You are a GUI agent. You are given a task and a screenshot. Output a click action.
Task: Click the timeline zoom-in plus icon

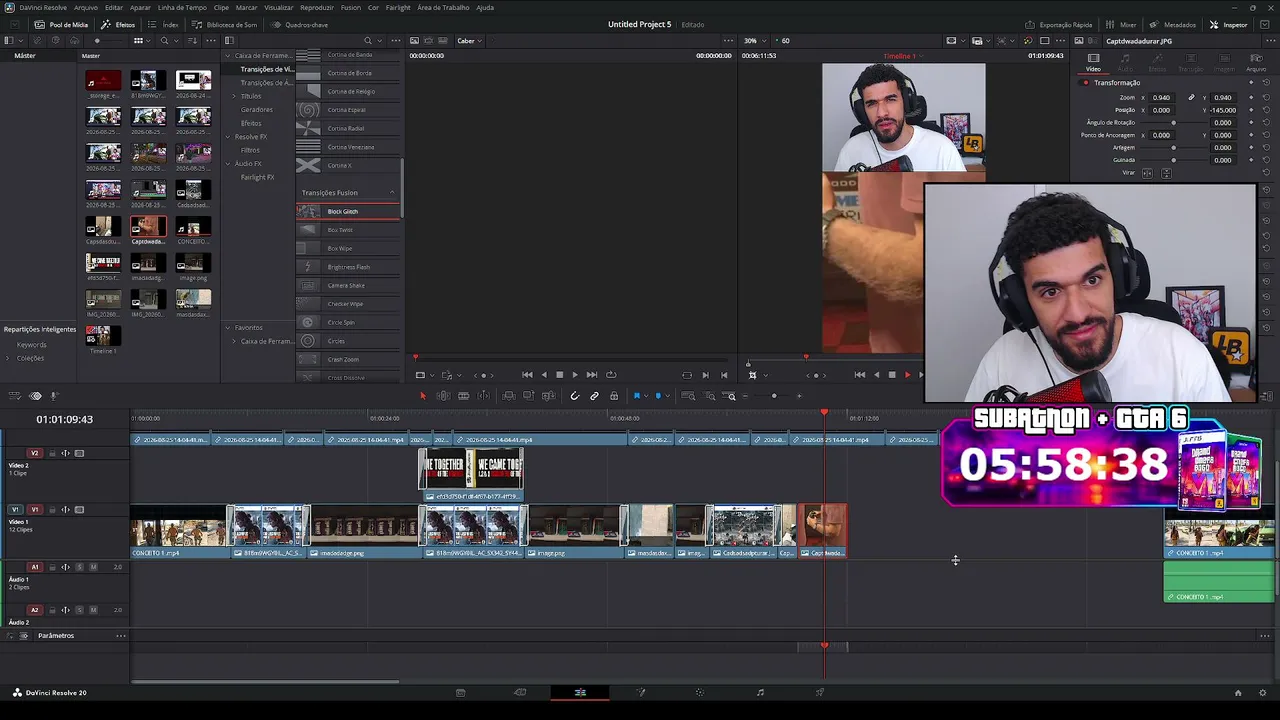click(799, 396)
